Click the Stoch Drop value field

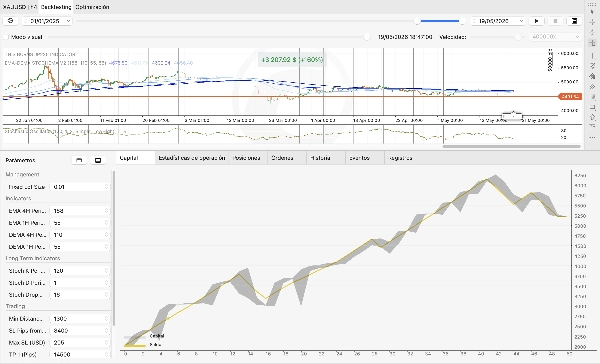[x=80, y=295]
